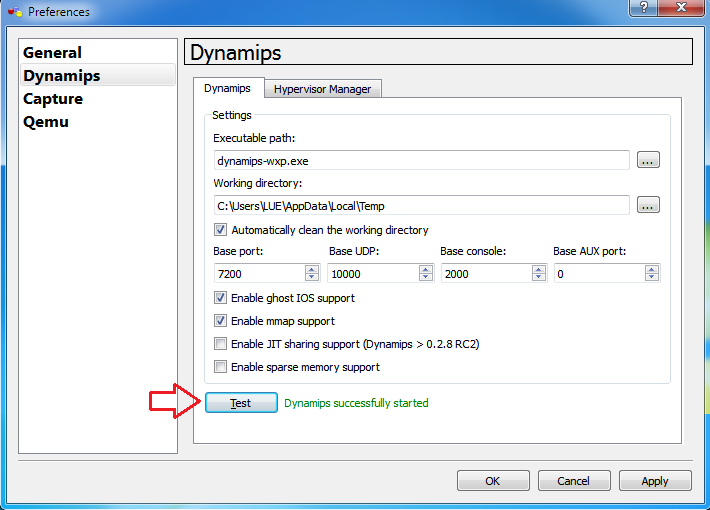Disable mmap support checkbox
710x510 pixels.
[221, 321]
